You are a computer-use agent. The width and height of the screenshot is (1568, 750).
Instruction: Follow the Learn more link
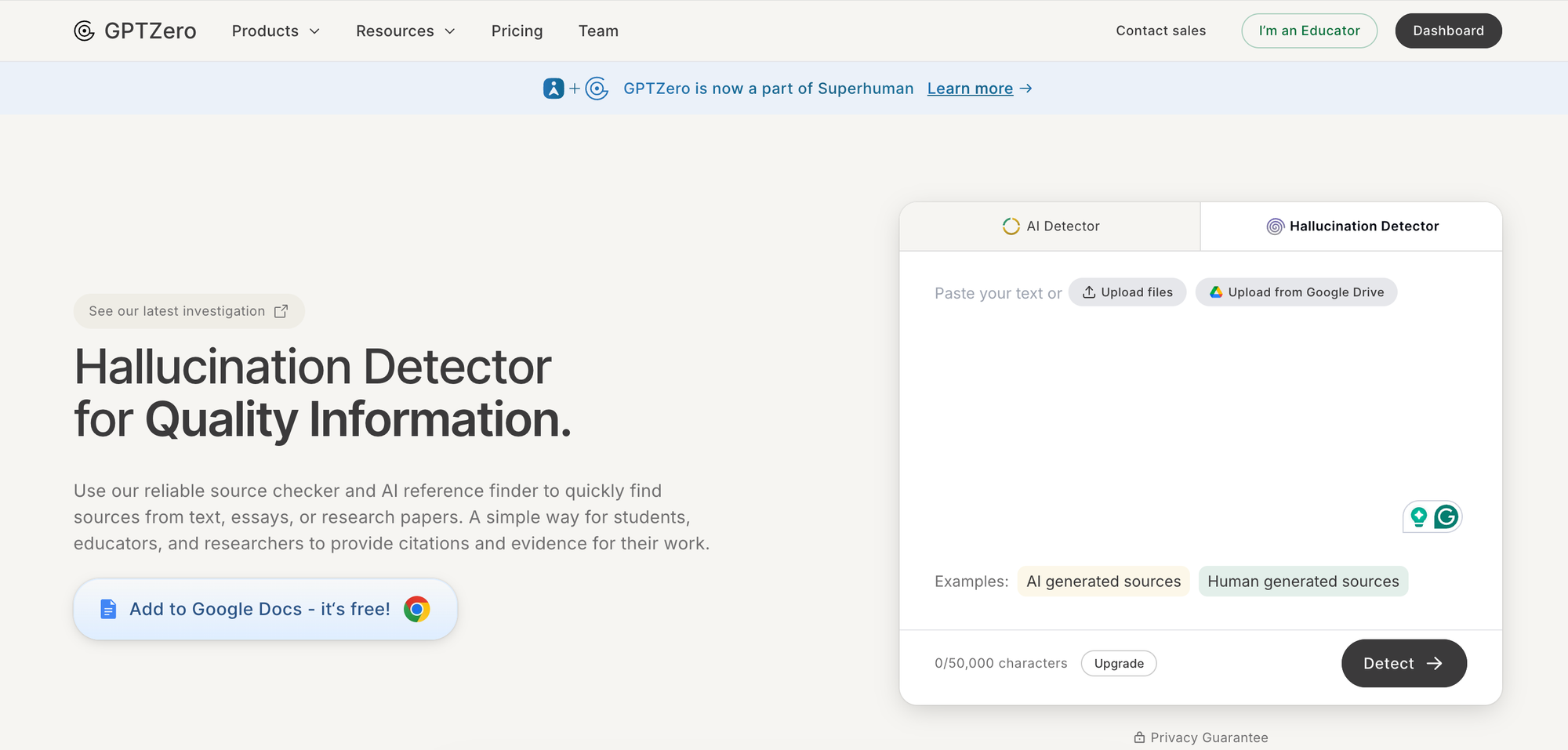click(970, 89)
